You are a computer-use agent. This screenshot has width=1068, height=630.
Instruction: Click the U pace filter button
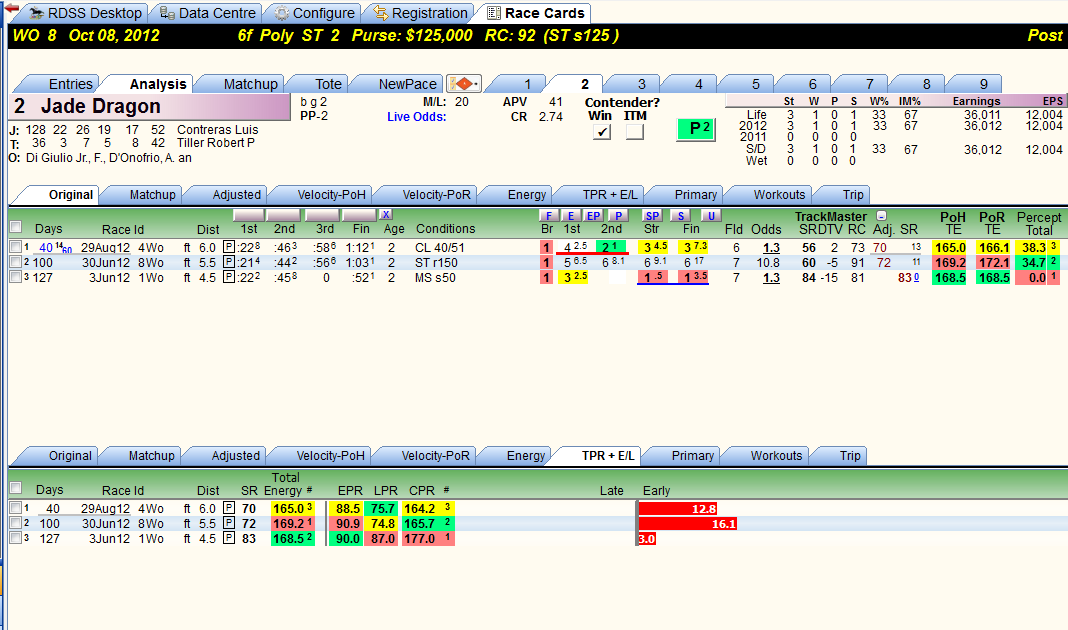click(711, 215)
